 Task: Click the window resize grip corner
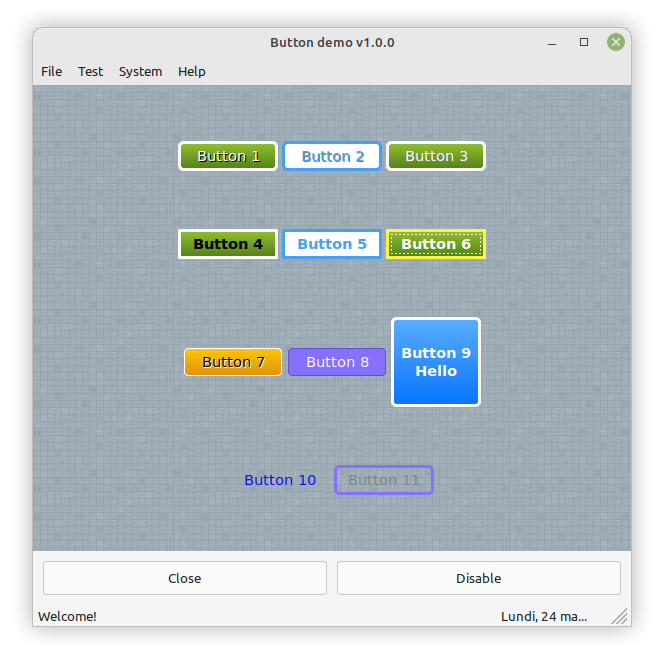point(620,616)
